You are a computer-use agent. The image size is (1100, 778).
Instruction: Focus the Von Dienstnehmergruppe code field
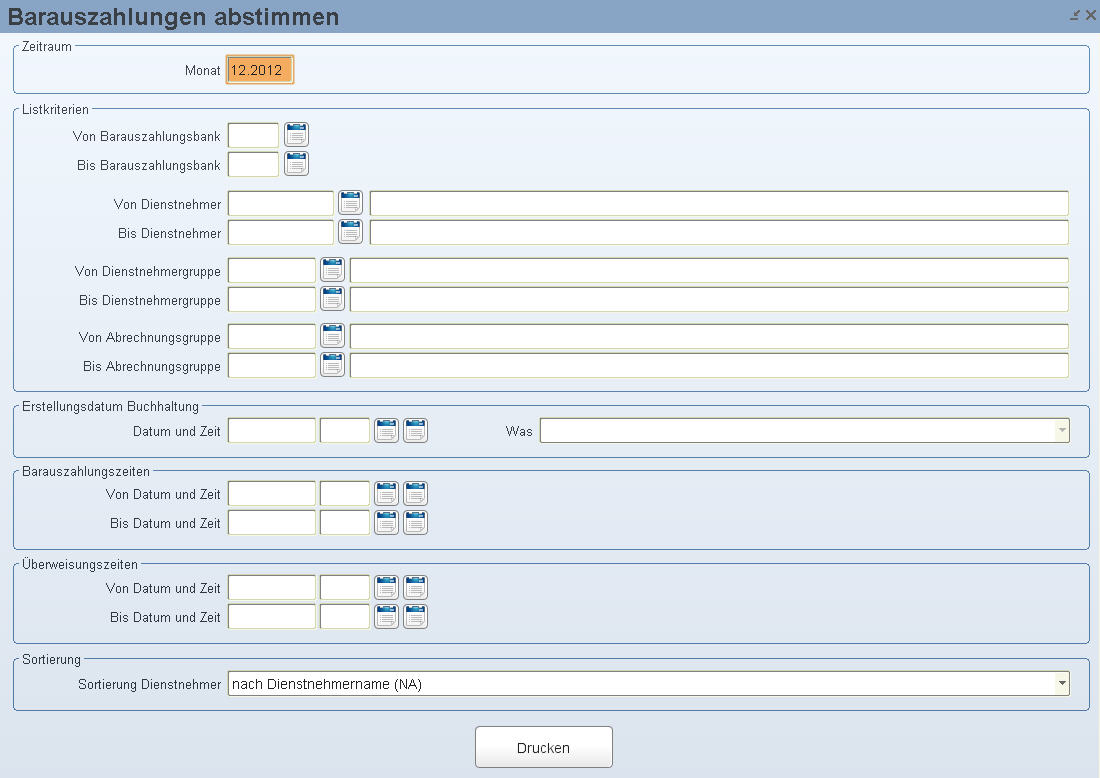[271, 270]
